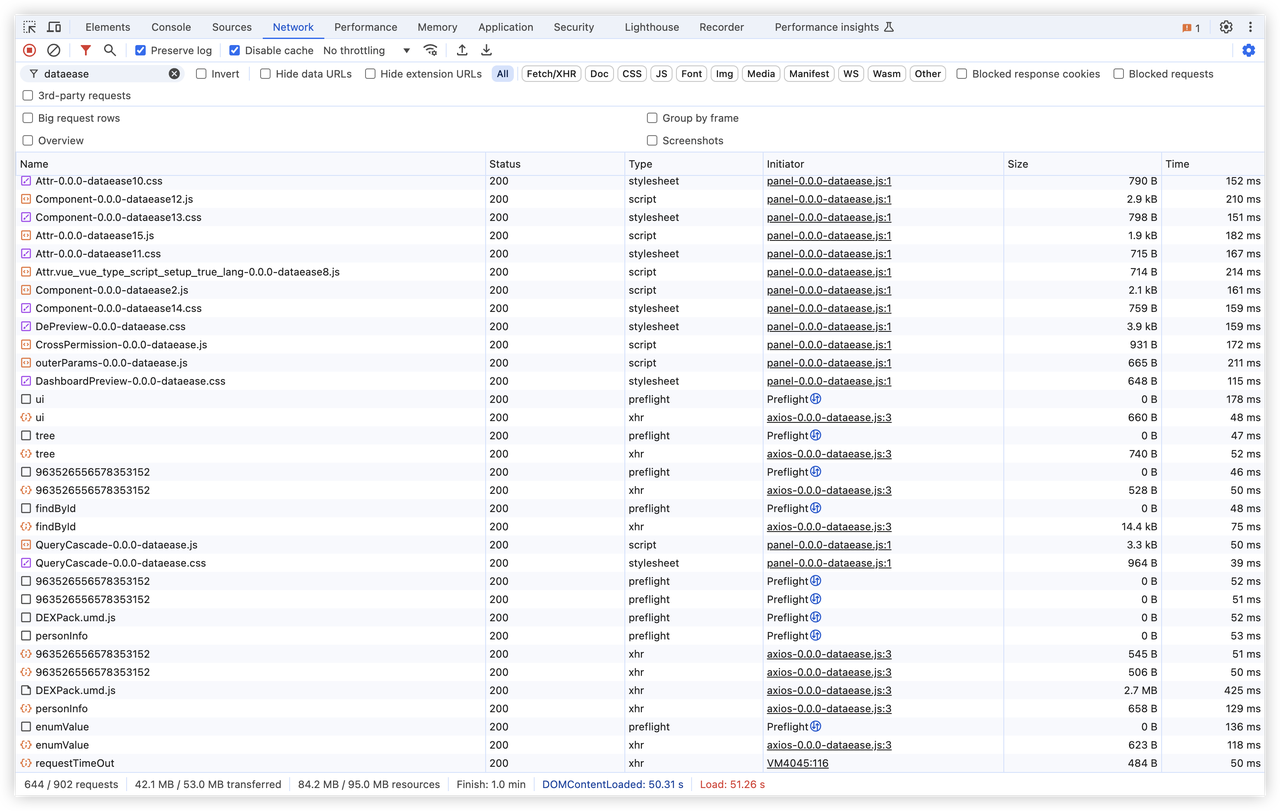This screenshot has height=811, width=1280.
Task: Toggle the filter funnel icon
Action: 86,50
